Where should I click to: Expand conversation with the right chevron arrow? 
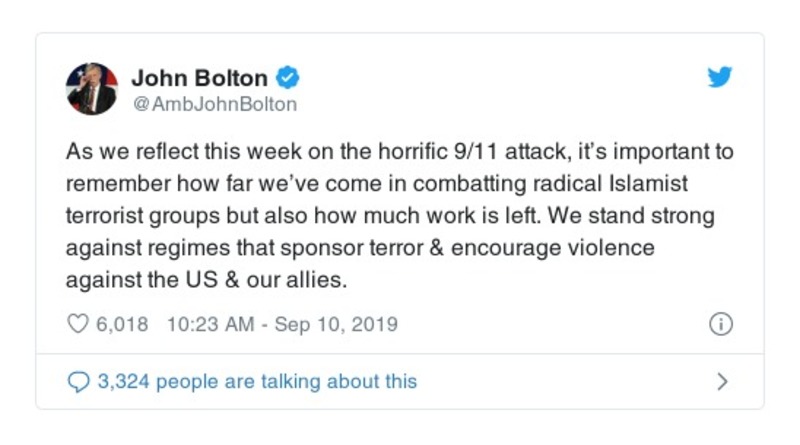tap(723, 381)
